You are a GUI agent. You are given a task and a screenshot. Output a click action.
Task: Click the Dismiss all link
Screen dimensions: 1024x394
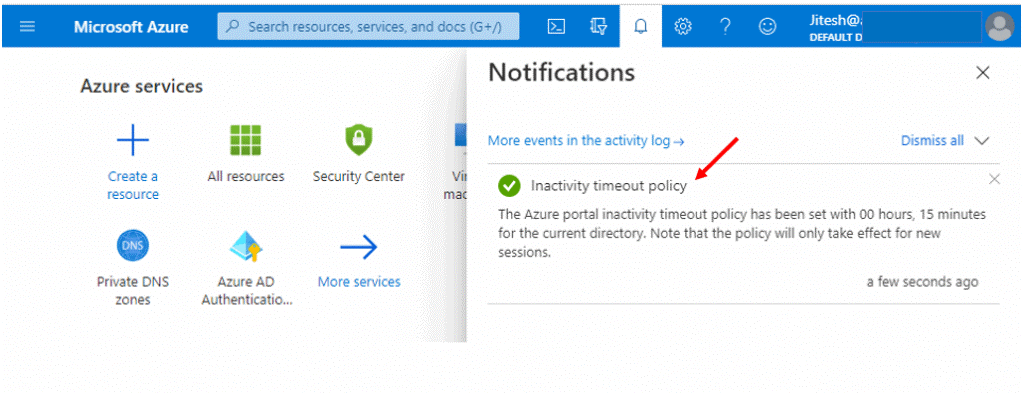(932, 140)
